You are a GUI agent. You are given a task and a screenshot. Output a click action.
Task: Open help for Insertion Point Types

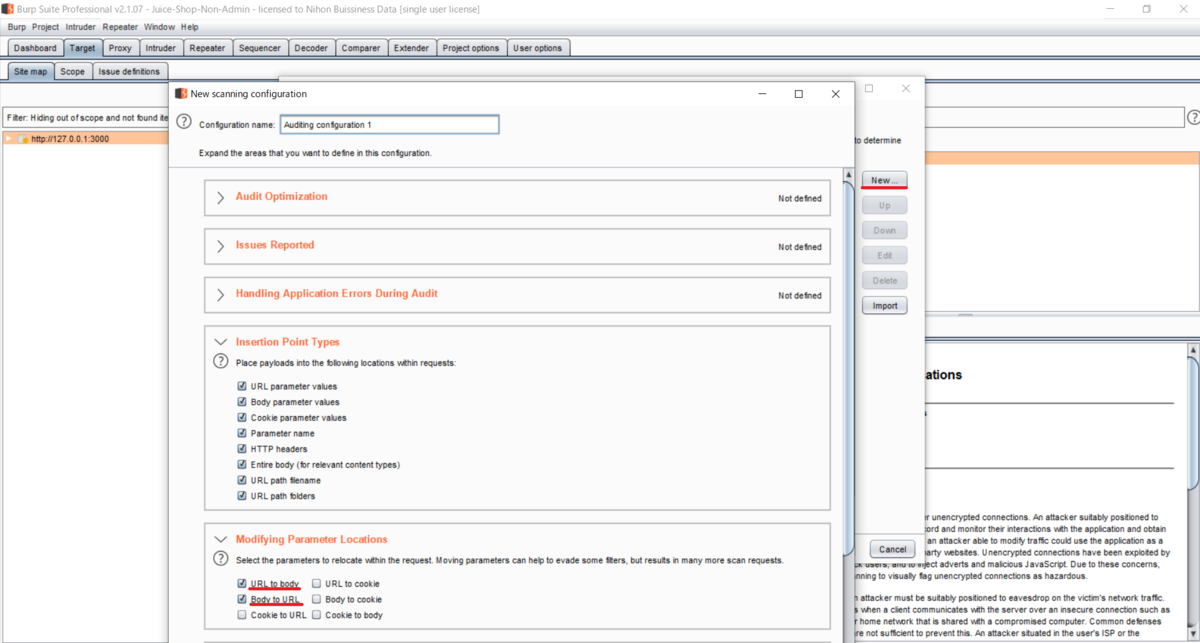pyautogui.click(x=221, y=361)
